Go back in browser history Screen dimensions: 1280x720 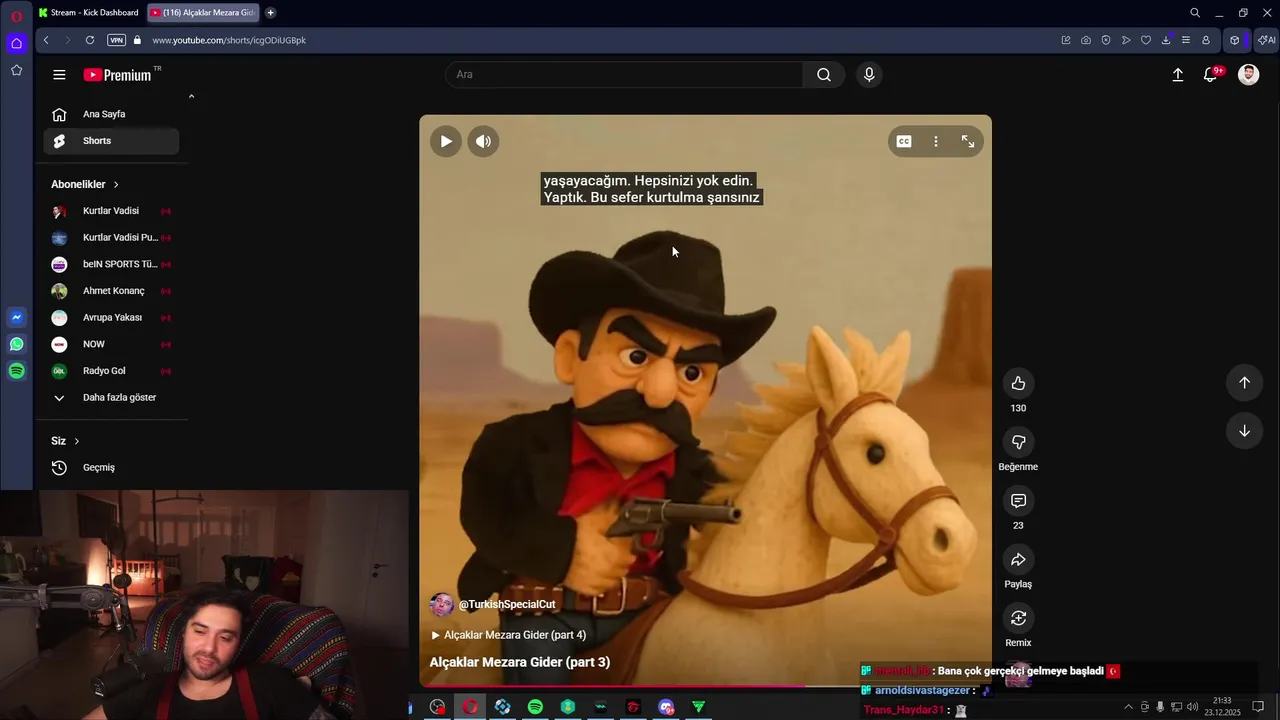46,40
